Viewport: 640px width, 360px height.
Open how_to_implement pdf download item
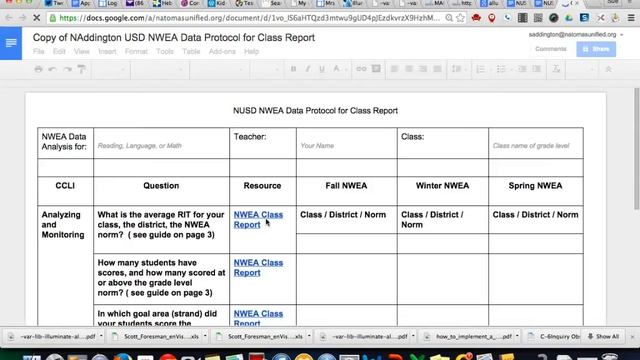tap(469, 336)
